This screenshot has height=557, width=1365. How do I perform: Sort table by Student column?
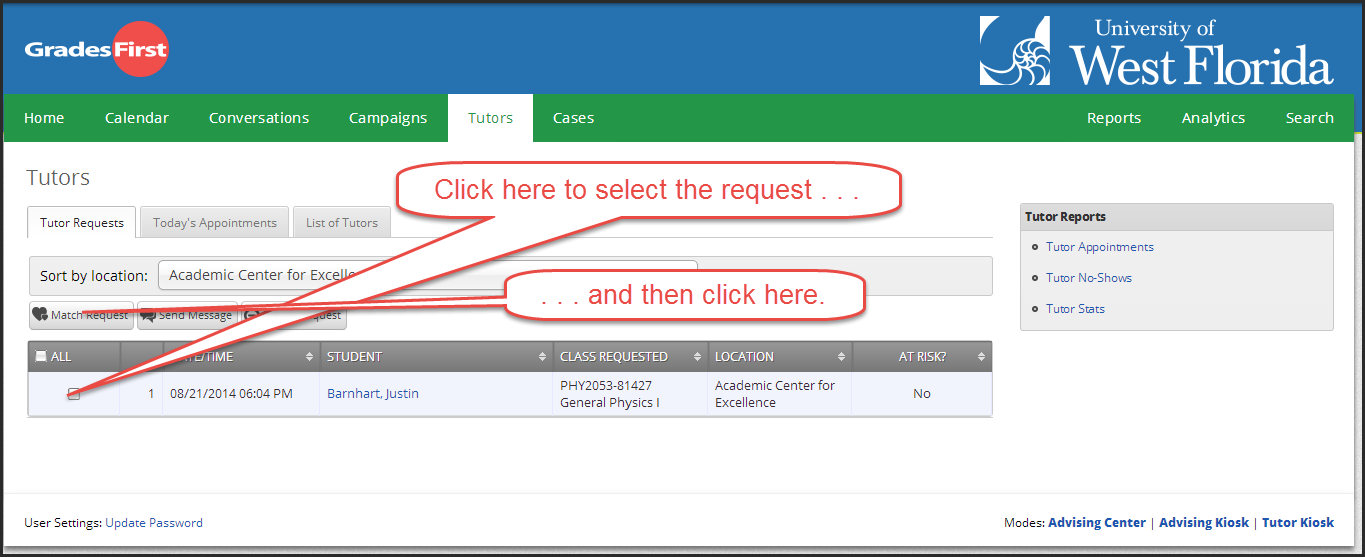(x=436, y=356)
